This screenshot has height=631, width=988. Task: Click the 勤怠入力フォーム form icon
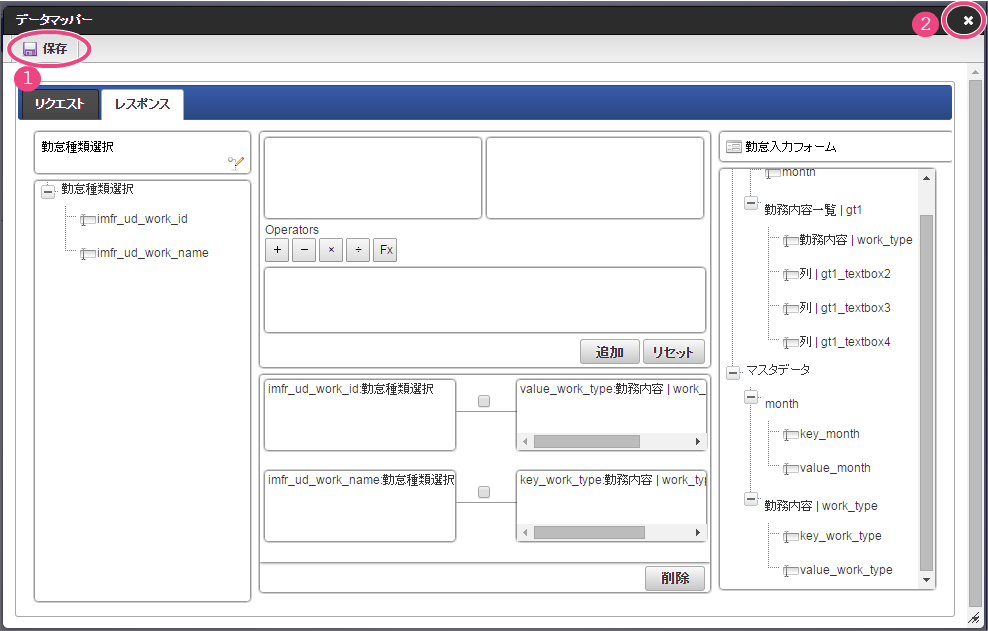click(733, 147)
